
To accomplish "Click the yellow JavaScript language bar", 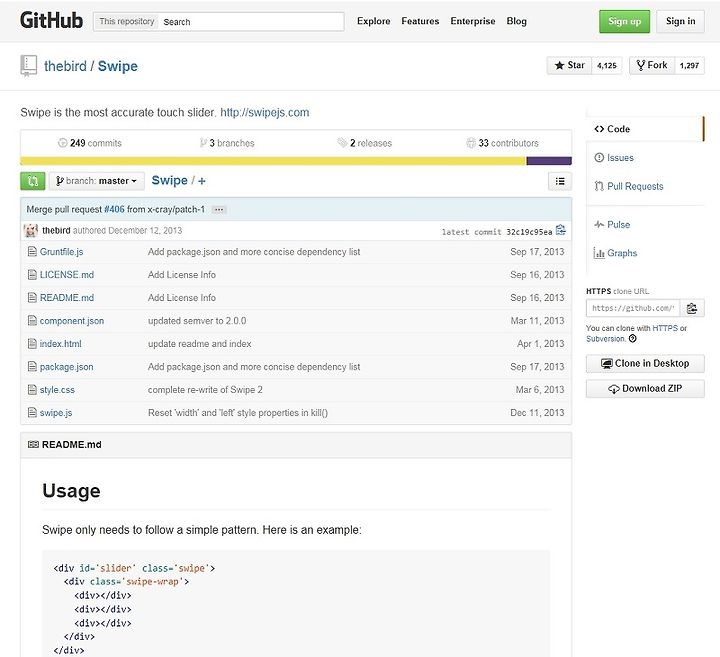I will [273, 161].
